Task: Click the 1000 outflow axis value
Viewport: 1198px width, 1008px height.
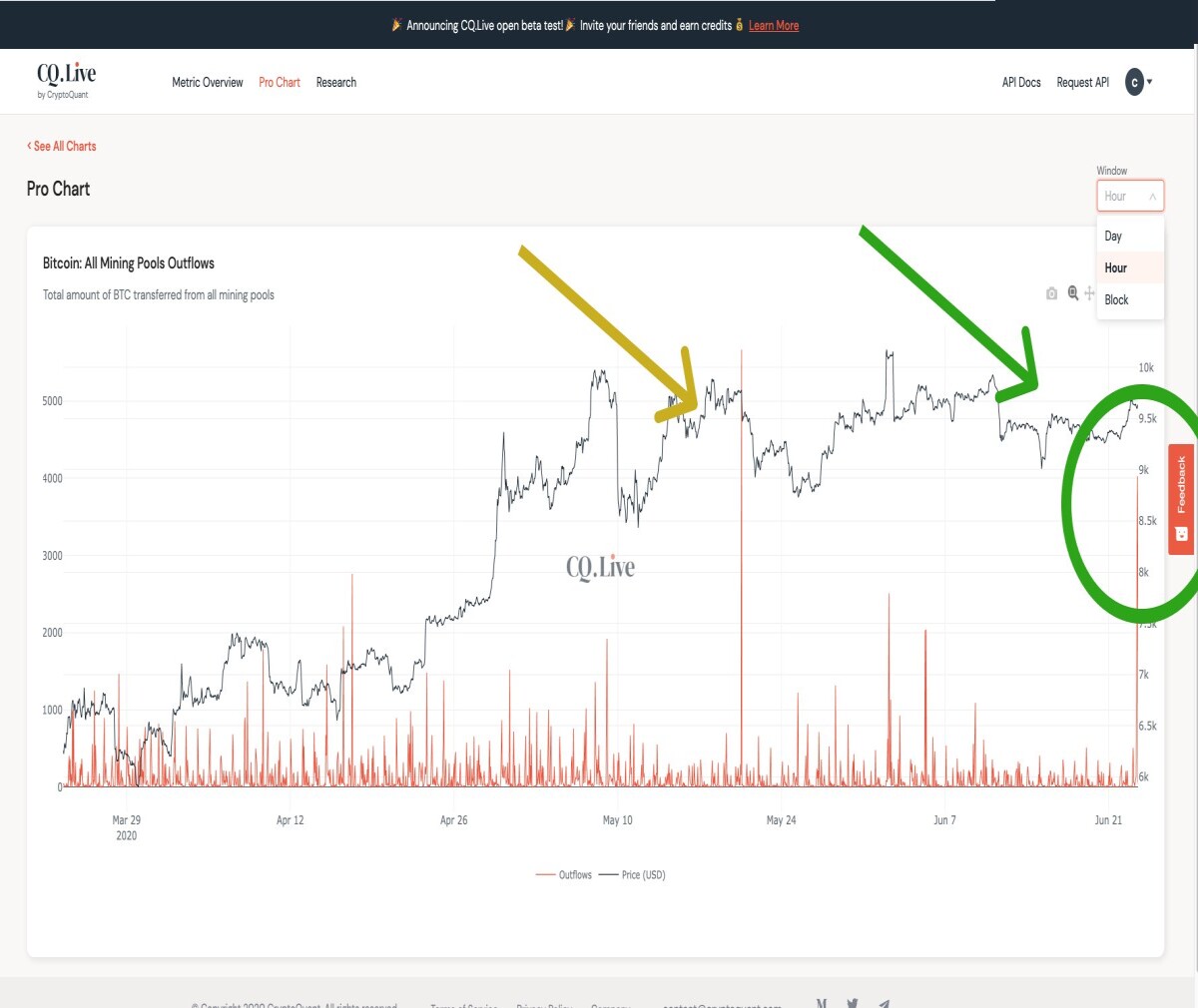Action: (x=52, y=711)
